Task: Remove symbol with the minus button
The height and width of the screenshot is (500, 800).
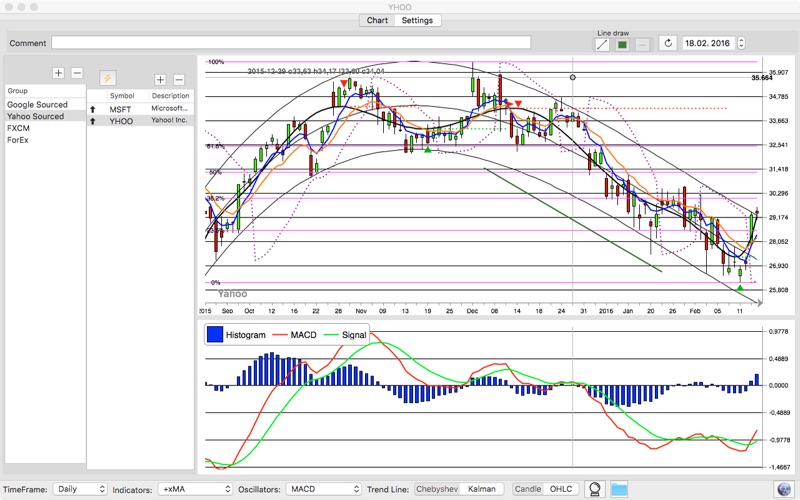Action: click(179, 79)
